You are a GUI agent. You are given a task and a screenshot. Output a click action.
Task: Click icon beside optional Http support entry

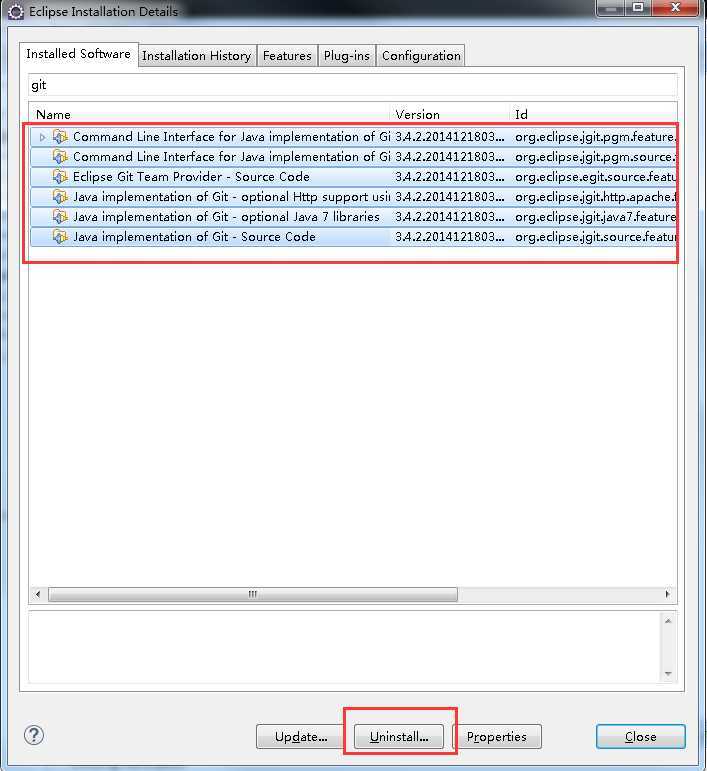click(60, 197)
